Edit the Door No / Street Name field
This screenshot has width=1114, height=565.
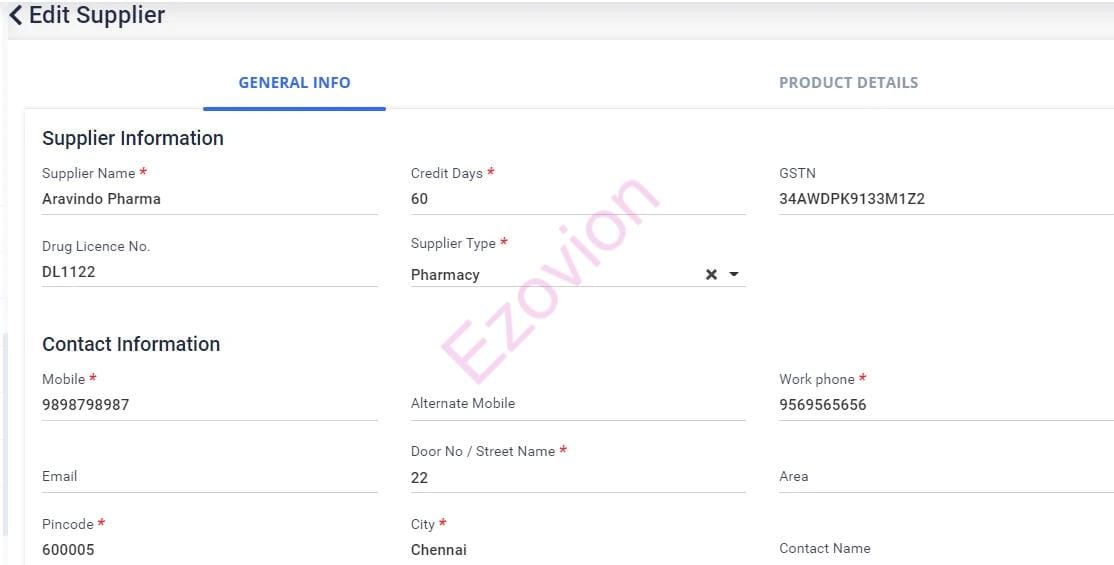point(577,478)
